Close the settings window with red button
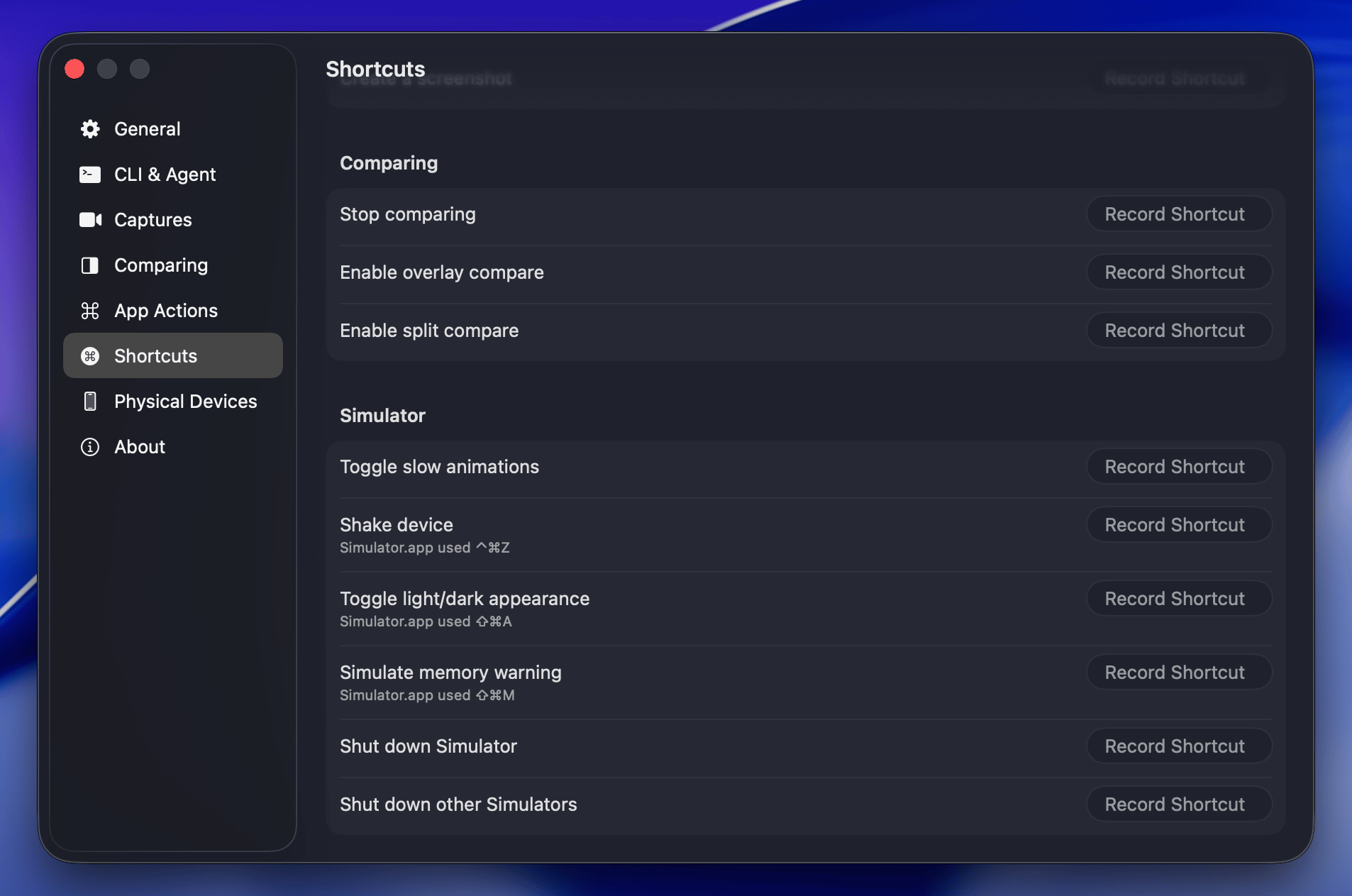 point(74,69)
